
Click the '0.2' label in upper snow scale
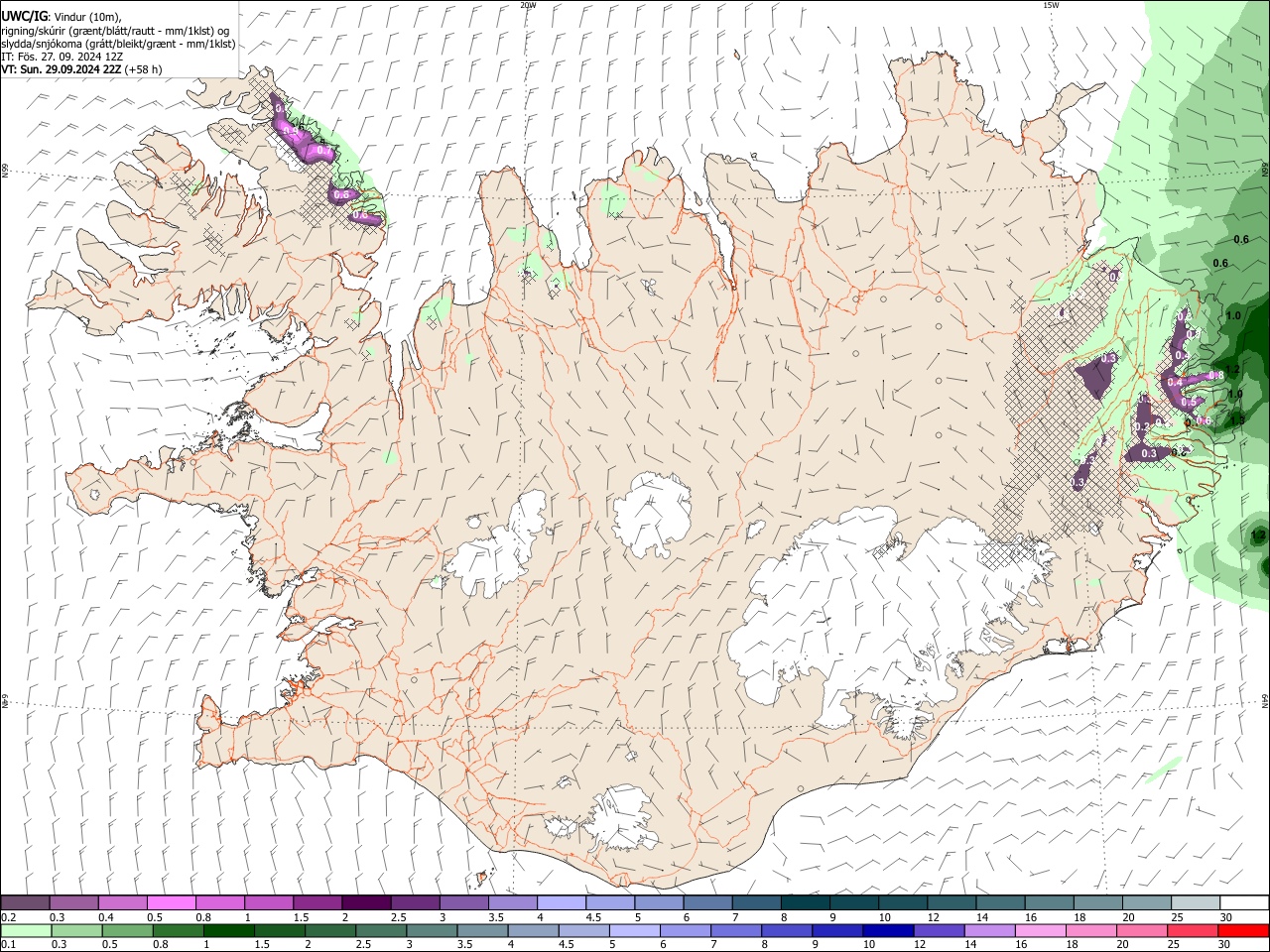[x=9, y=917]
